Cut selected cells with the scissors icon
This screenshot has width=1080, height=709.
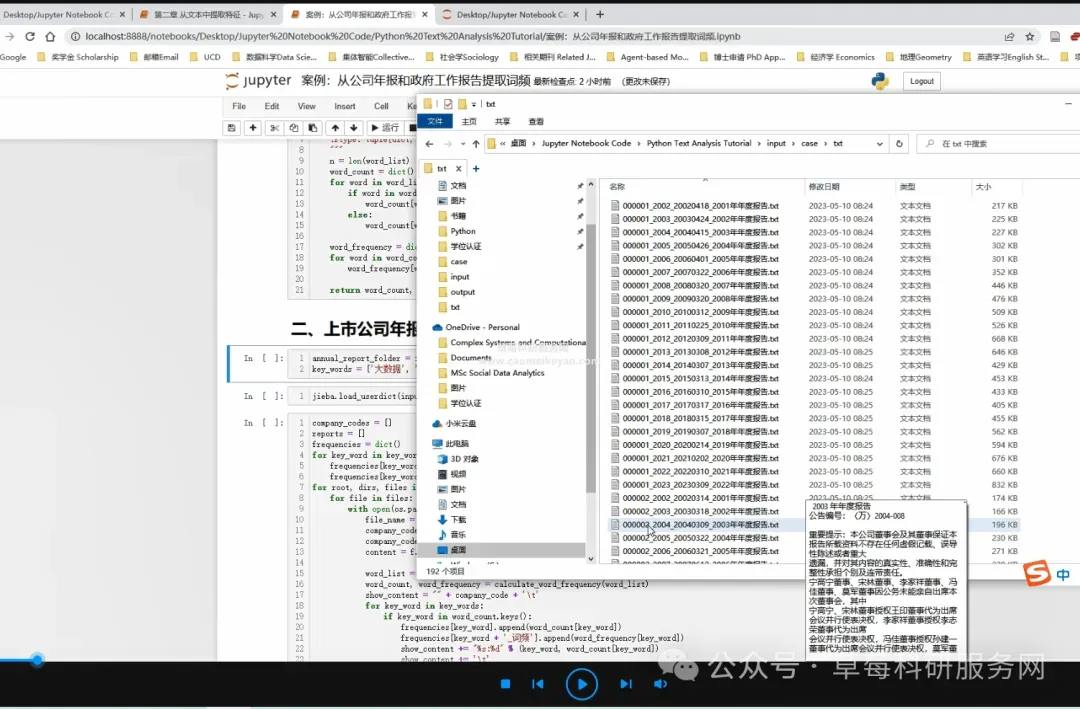274,127
